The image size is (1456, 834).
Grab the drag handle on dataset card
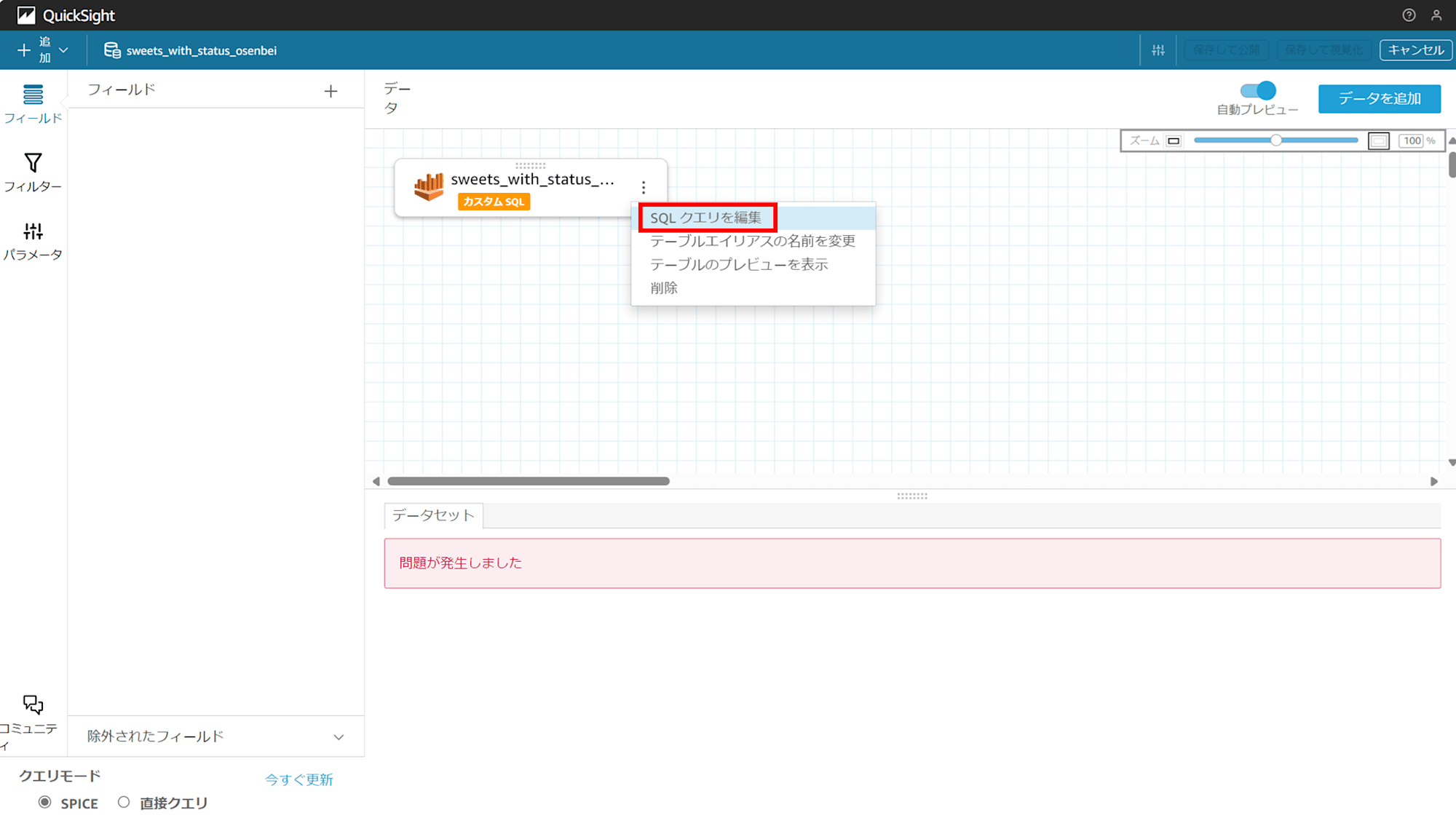[530, 165]
